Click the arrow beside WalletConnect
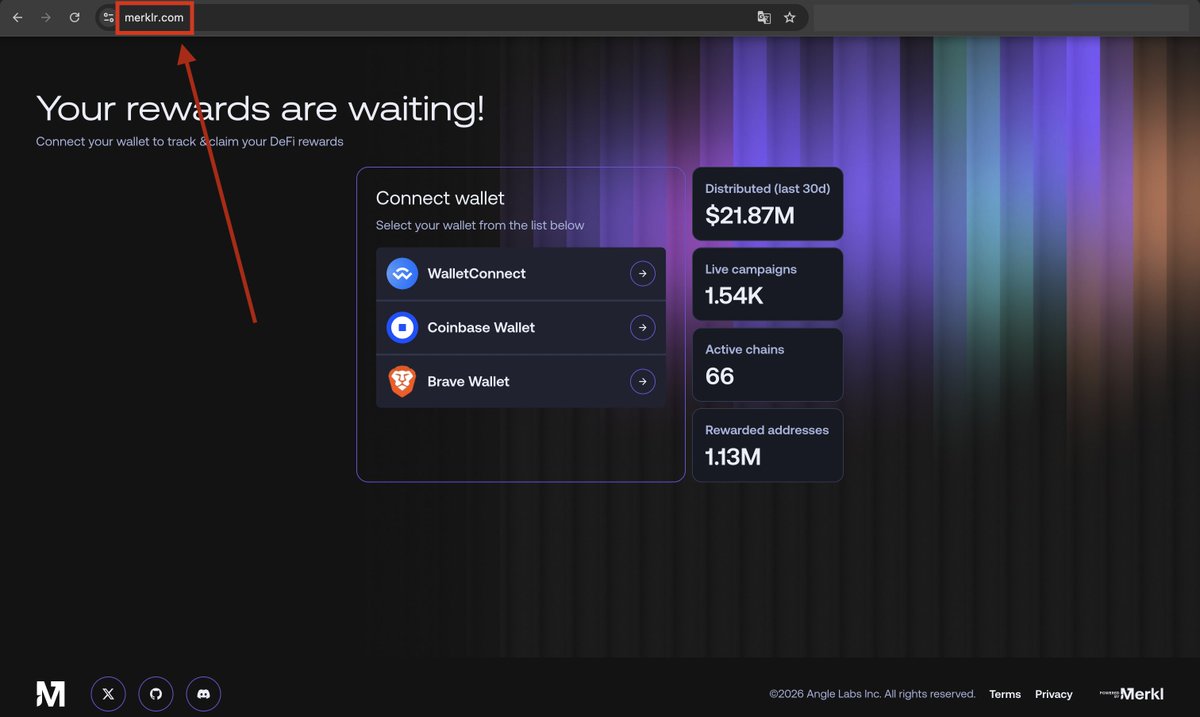The image size is (1200, 717). (643, 274)
